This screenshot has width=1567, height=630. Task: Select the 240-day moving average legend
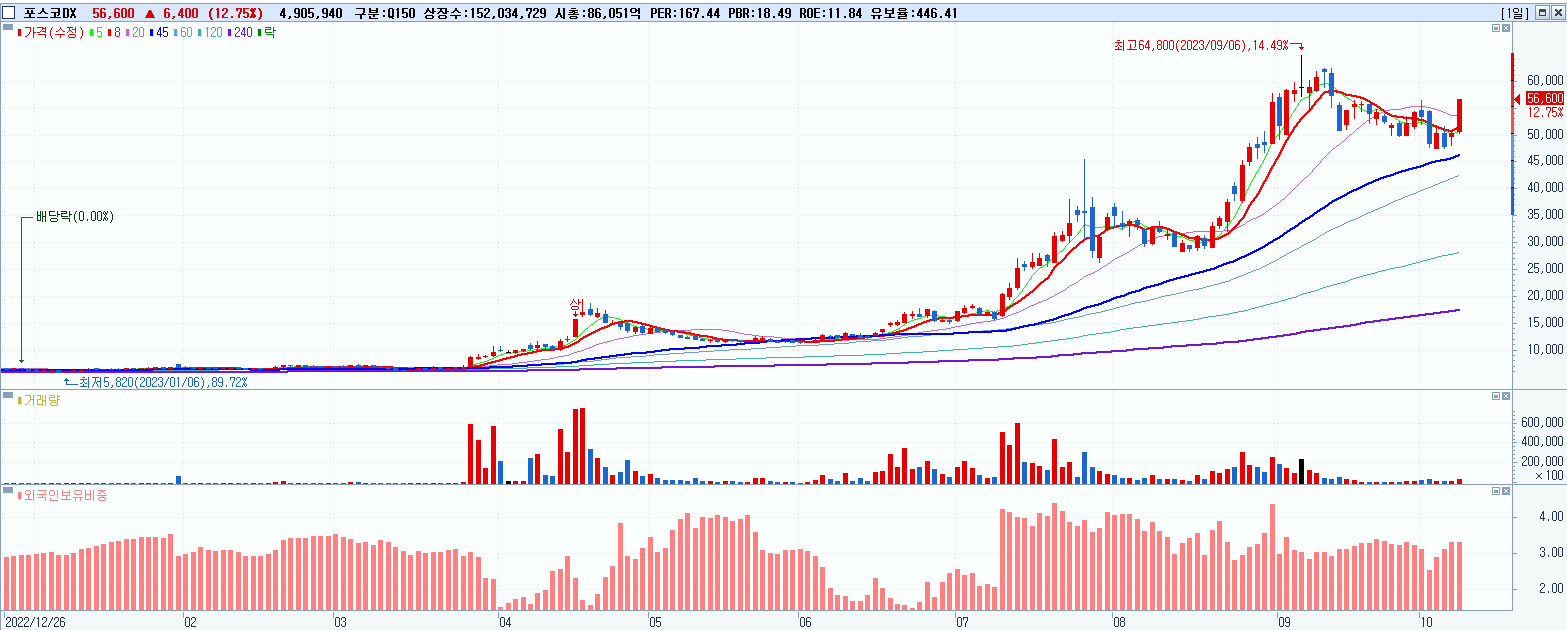(x=241, y=33)
